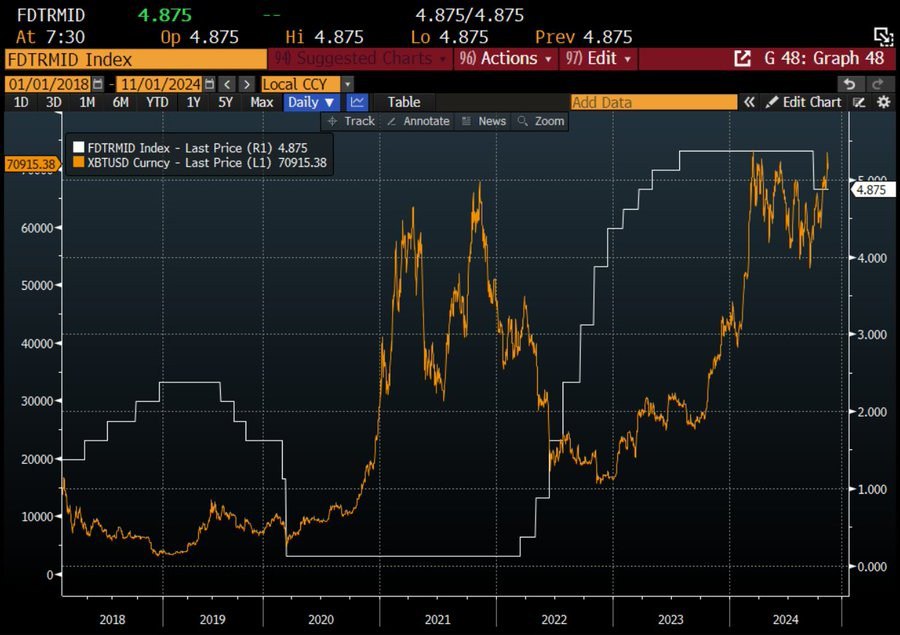
Task: Collapse panel with double-chevron icon
Action: click(748, 102)
